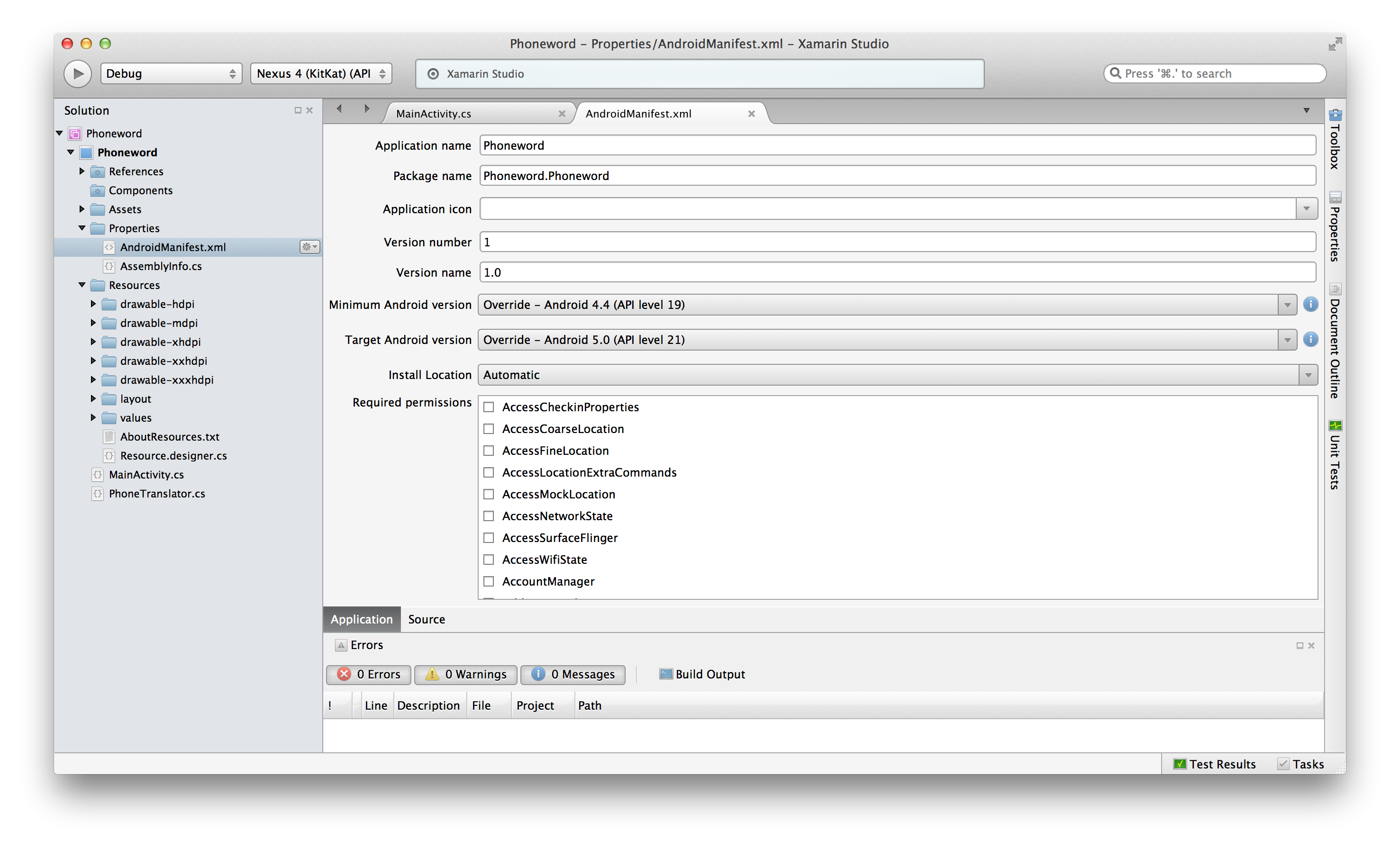The image size is (1400, 849).
Task: Click gear options button on AndroidManifest.xml
Action: (309, 247)
